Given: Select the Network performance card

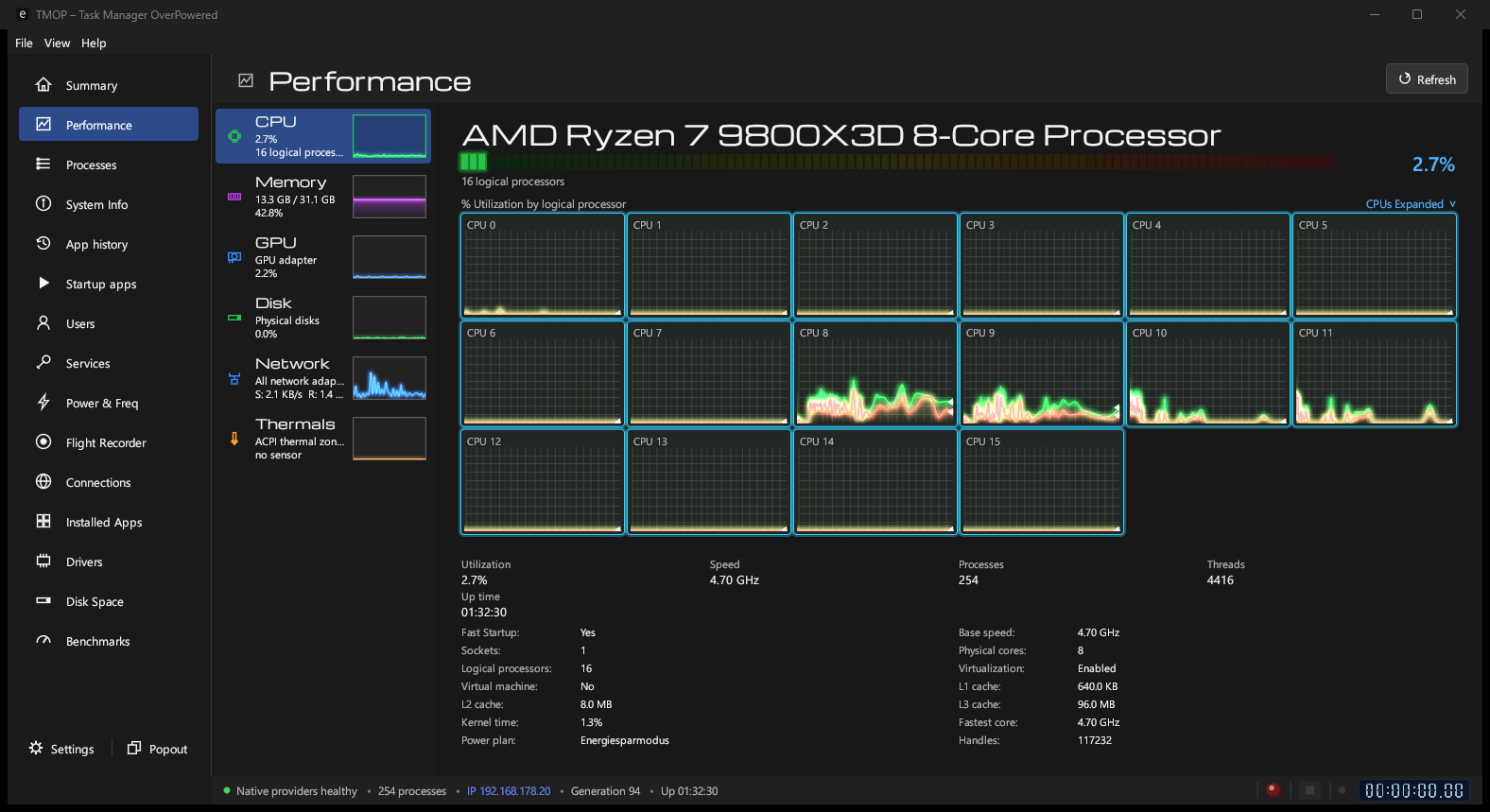Looking at the screenshot, I should 323,378.
